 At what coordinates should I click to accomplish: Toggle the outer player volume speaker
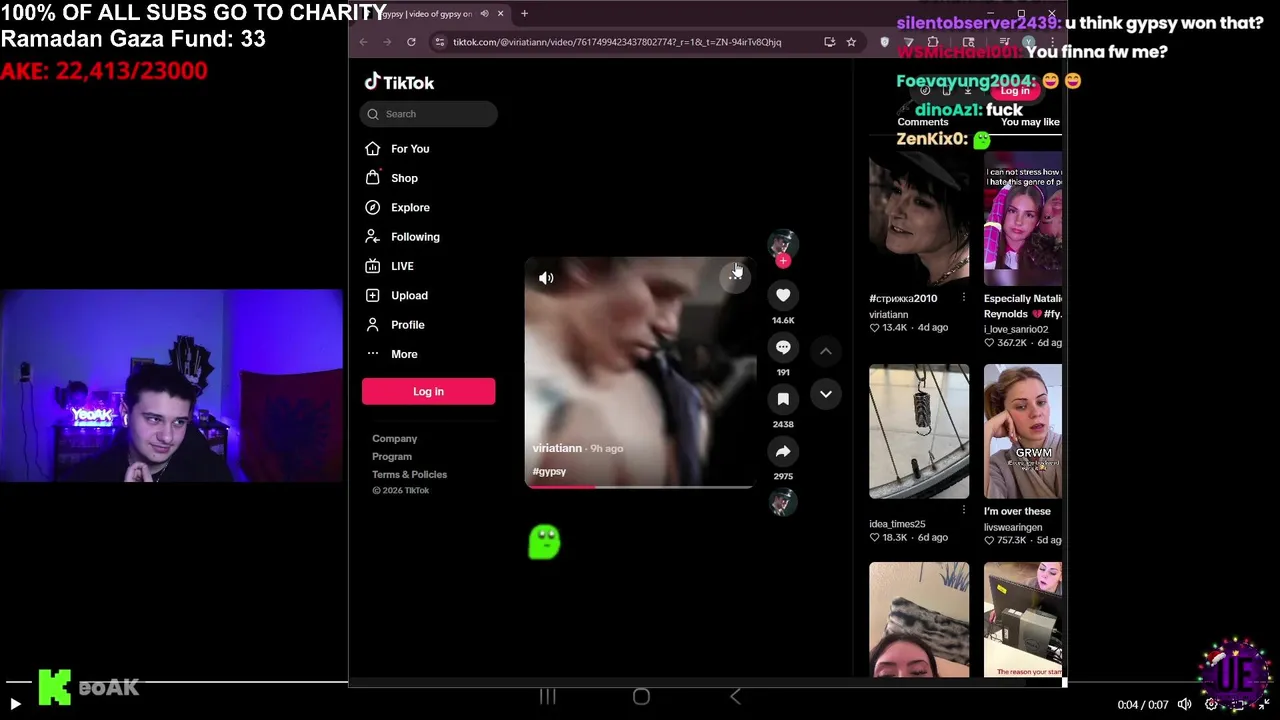point(1184,704)
